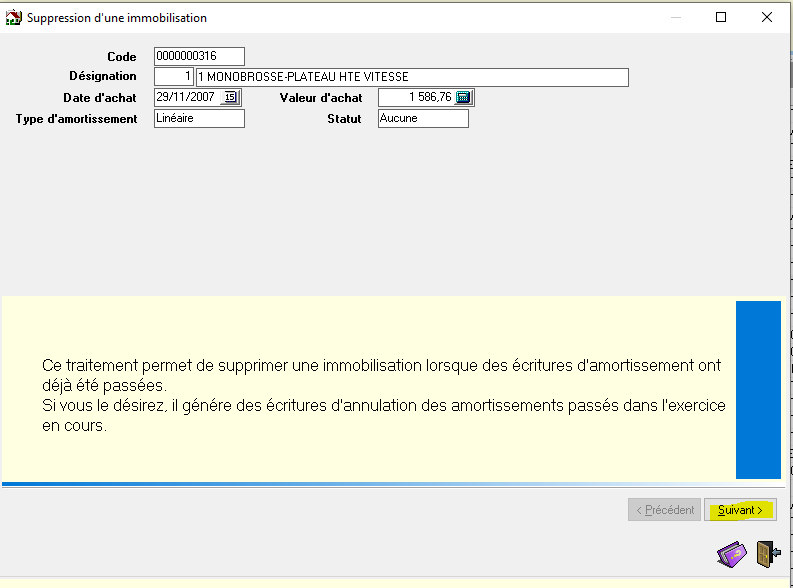The height and width of the screenshot is (588, 793).
Task: Click the 'Code' label
Action: (x=122, y=57)
